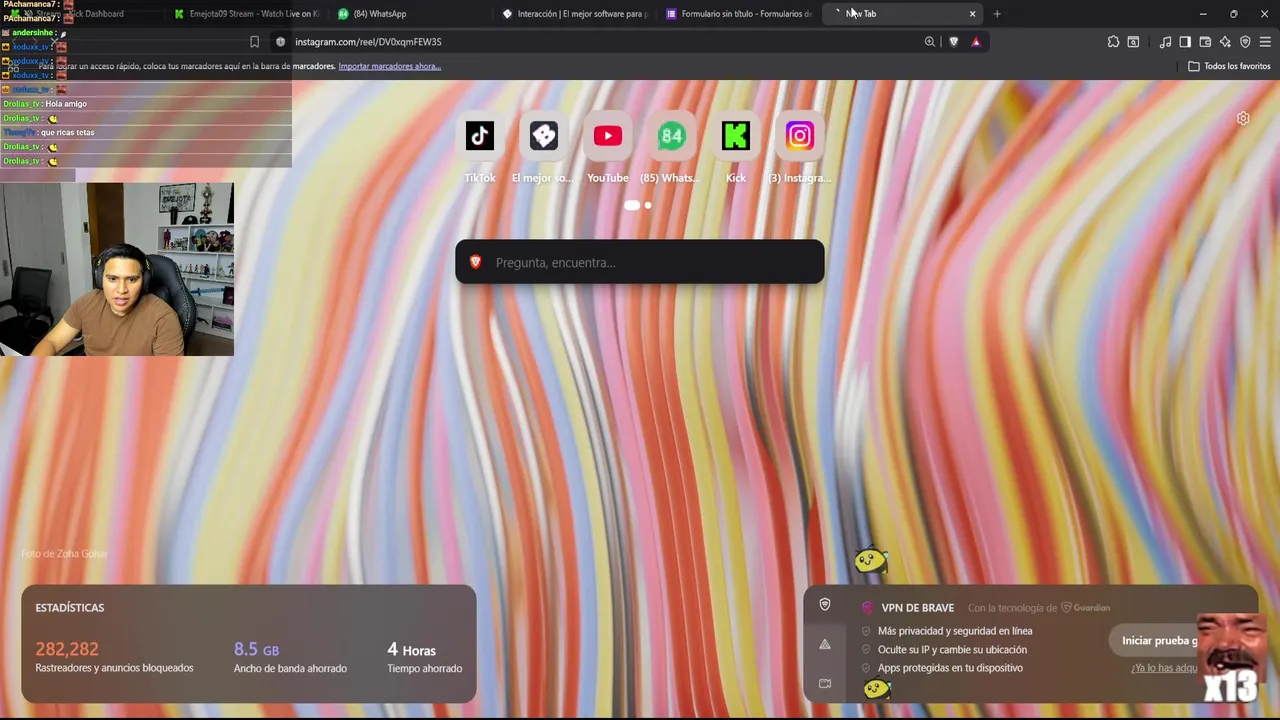Click the Brave logo in search box
The image size is (1280, 720).
tap(476, 262)
